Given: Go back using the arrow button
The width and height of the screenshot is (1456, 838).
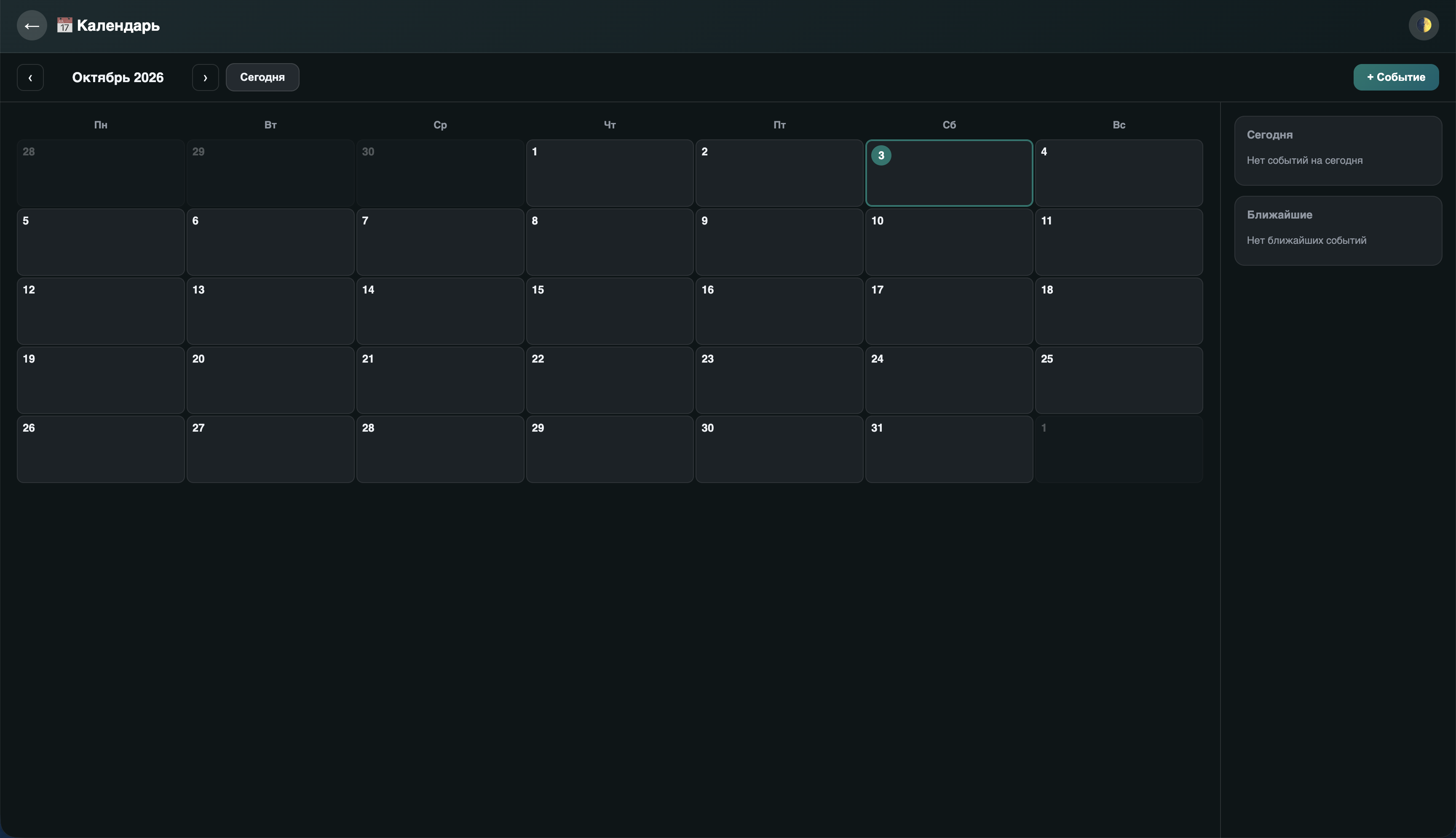Looking at the screenshot, I should [x=32, y=25].
